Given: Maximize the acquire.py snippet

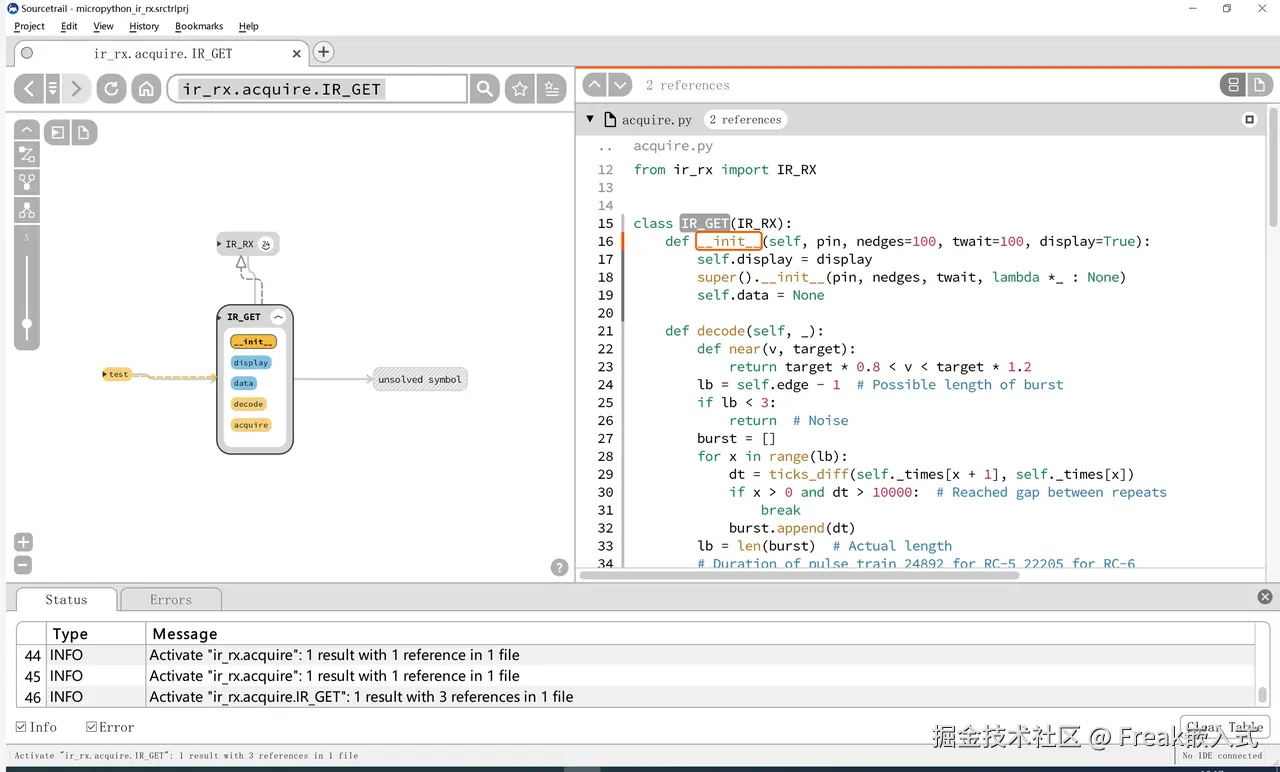Looking at the screenshot, I should tap(1249, 120).
